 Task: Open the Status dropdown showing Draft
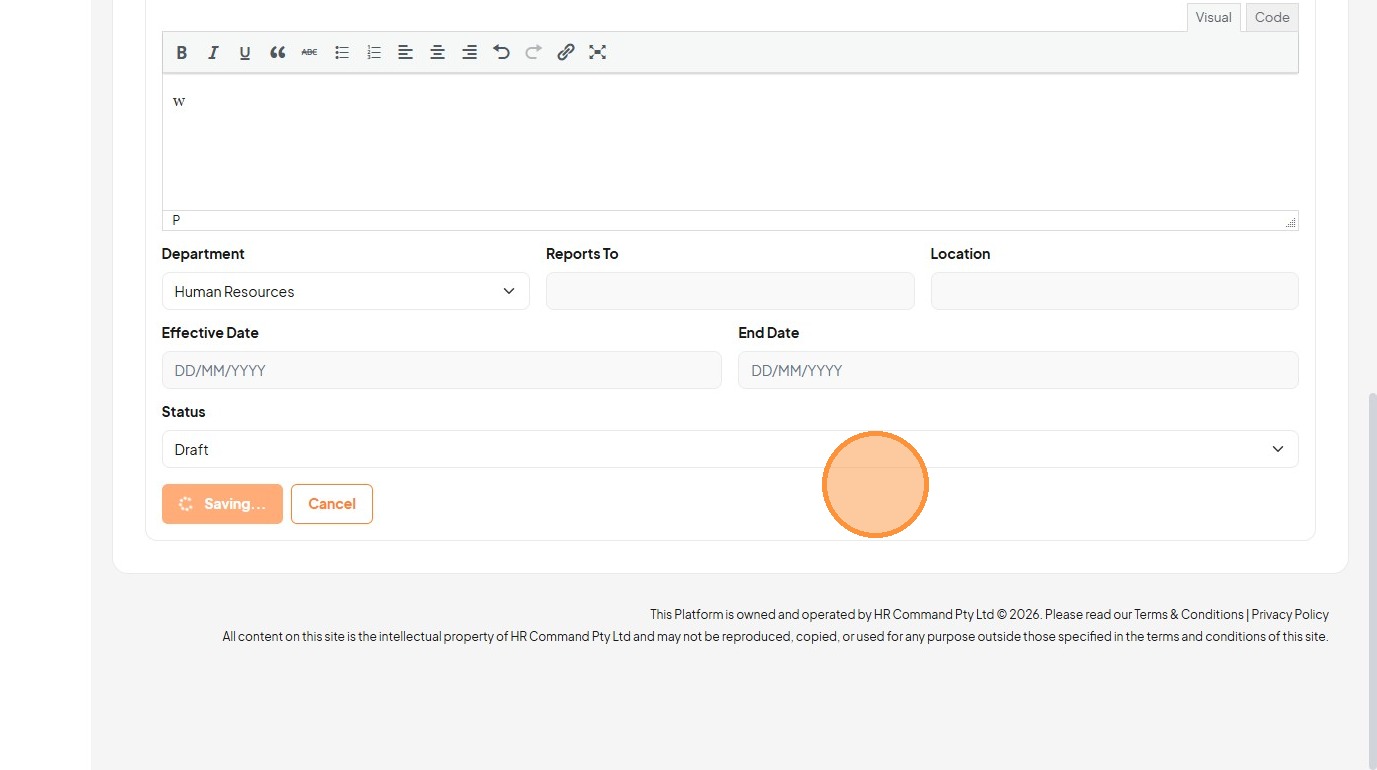tap(730, 449)
